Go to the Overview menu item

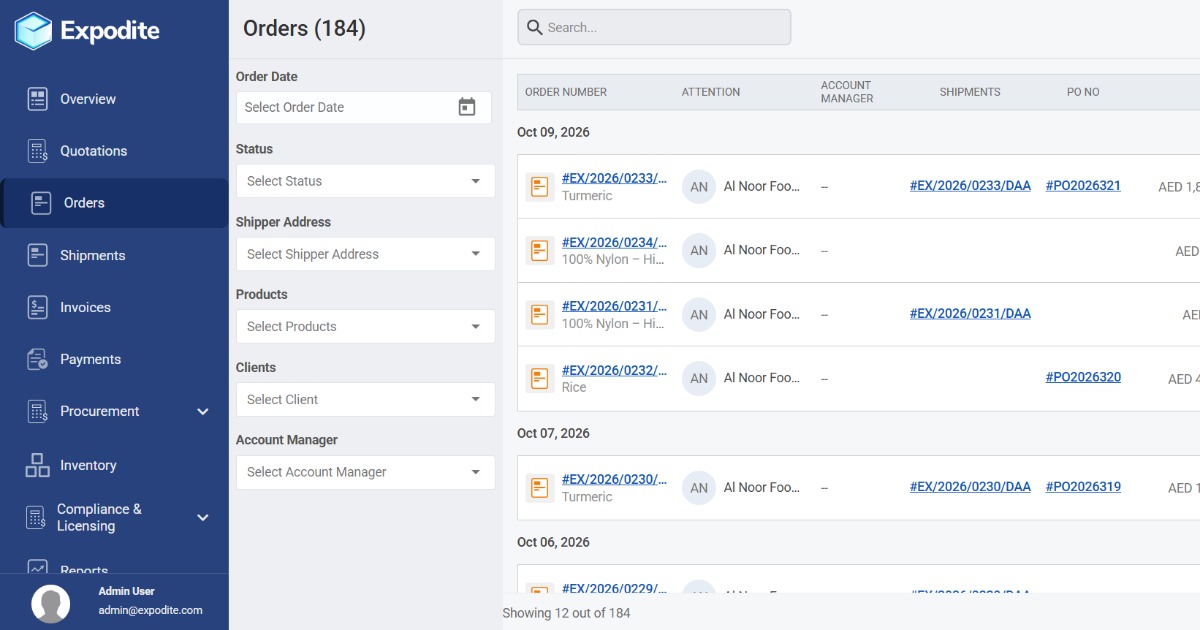pyautogui.click(x=88, y=99)
